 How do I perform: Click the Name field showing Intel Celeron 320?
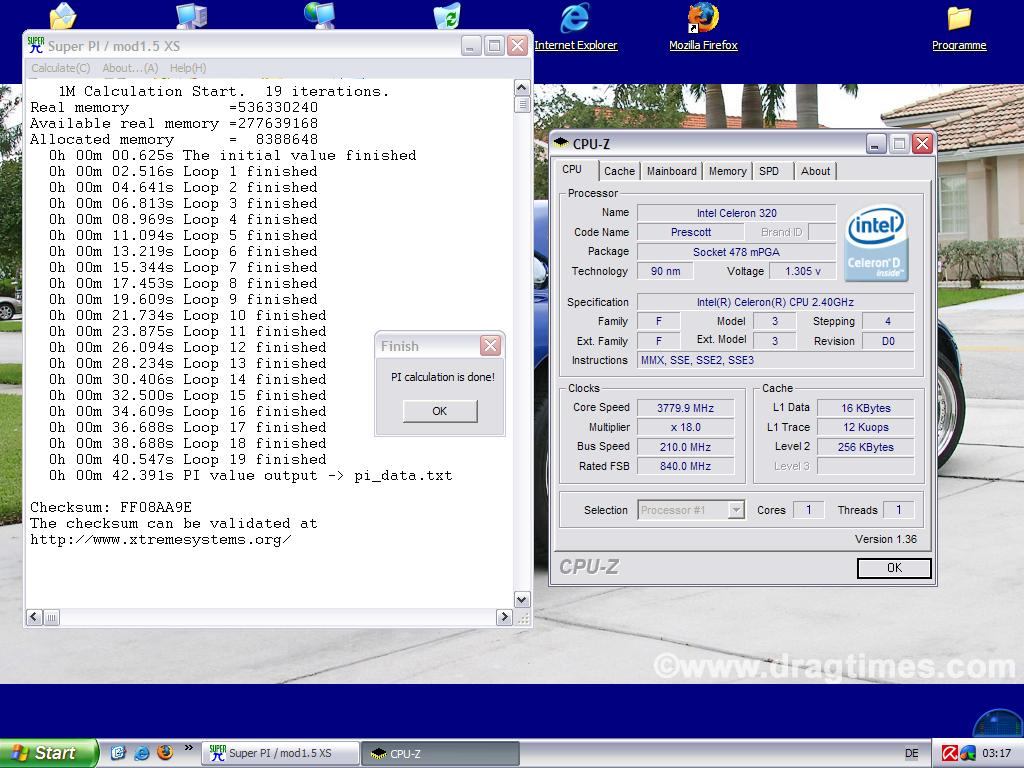736,213
